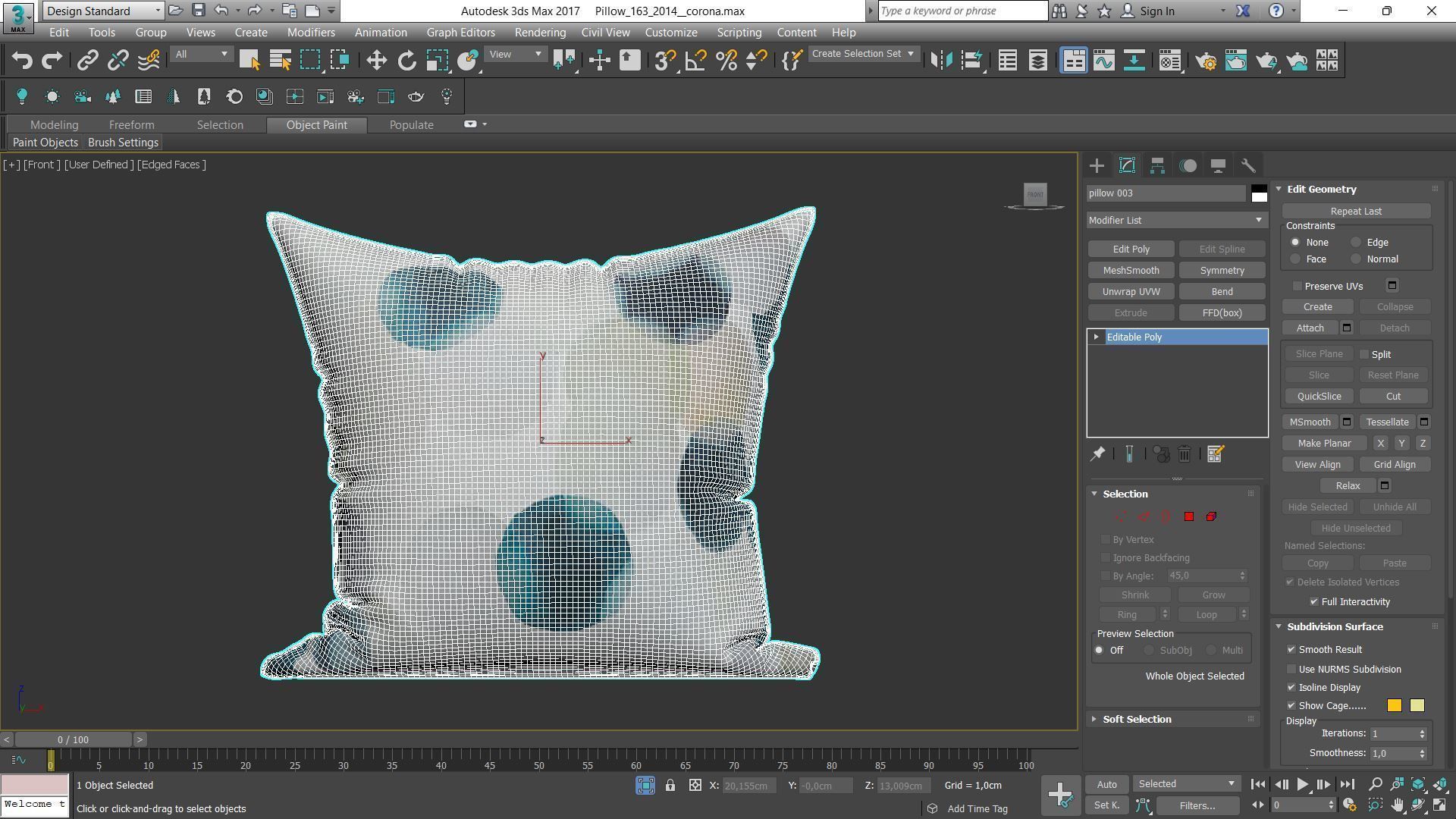Viewport: 1456px width, 819px height.
Task: Choose the Select and Rotate tool
Action: (x=406, y=61)
